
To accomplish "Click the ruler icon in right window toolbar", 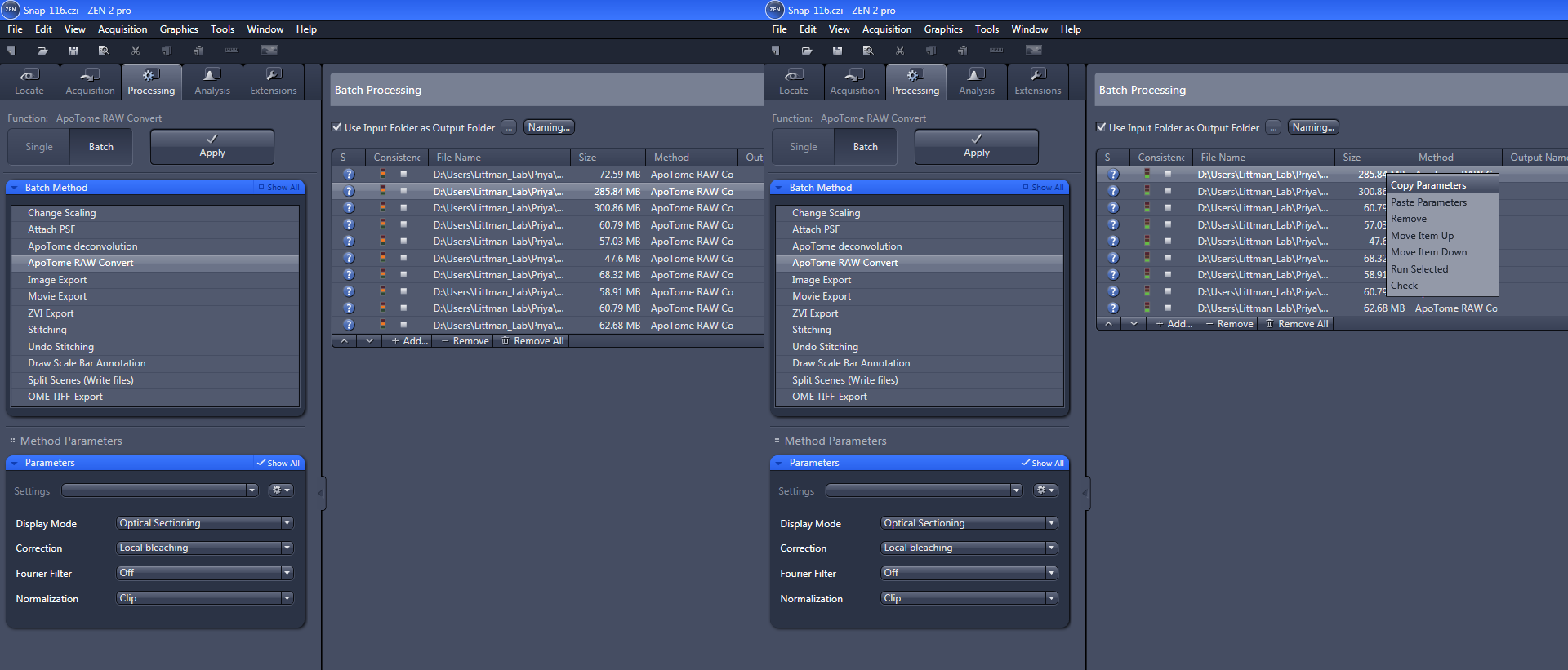I will (x=996, y=51).
